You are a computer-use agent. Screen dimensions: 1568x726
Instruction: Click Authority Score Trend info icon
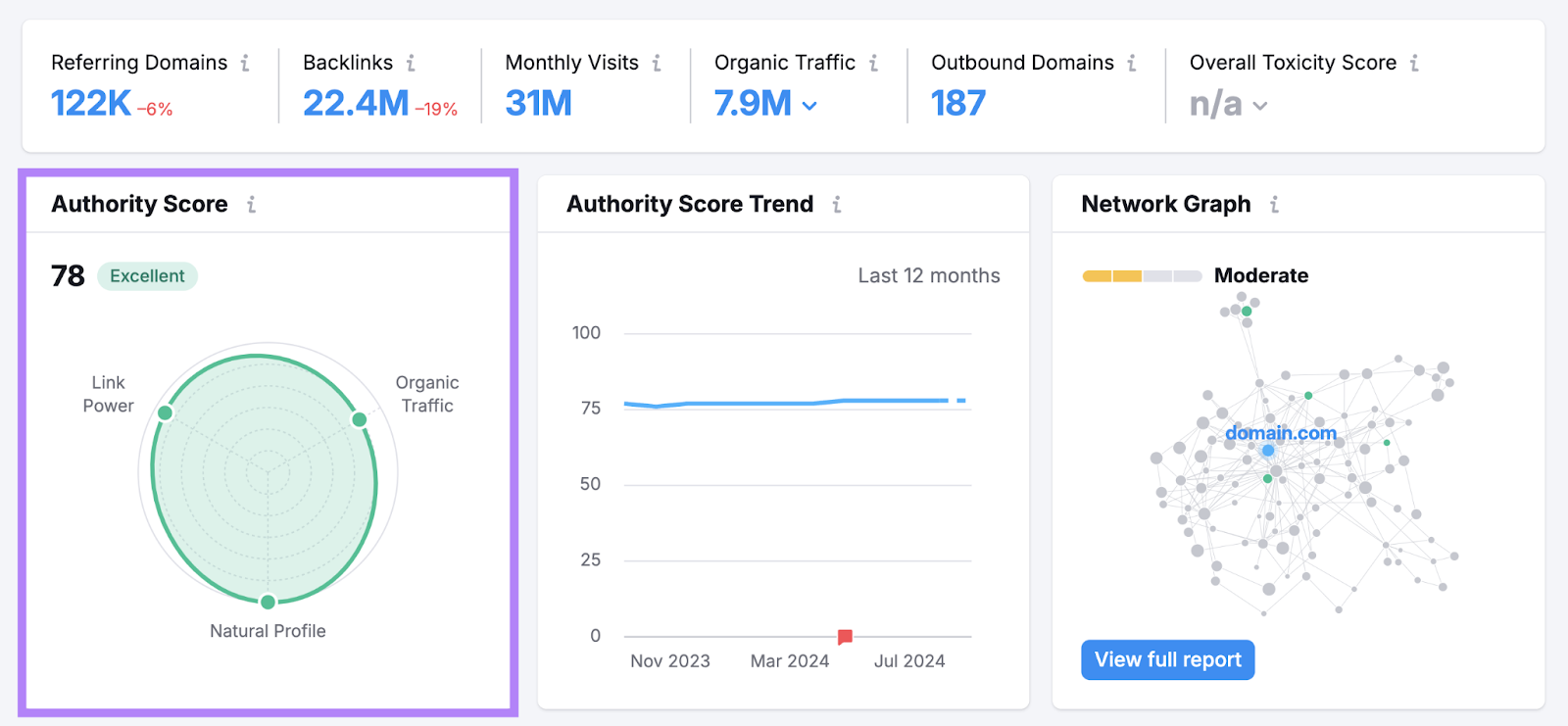coord(837,204)
